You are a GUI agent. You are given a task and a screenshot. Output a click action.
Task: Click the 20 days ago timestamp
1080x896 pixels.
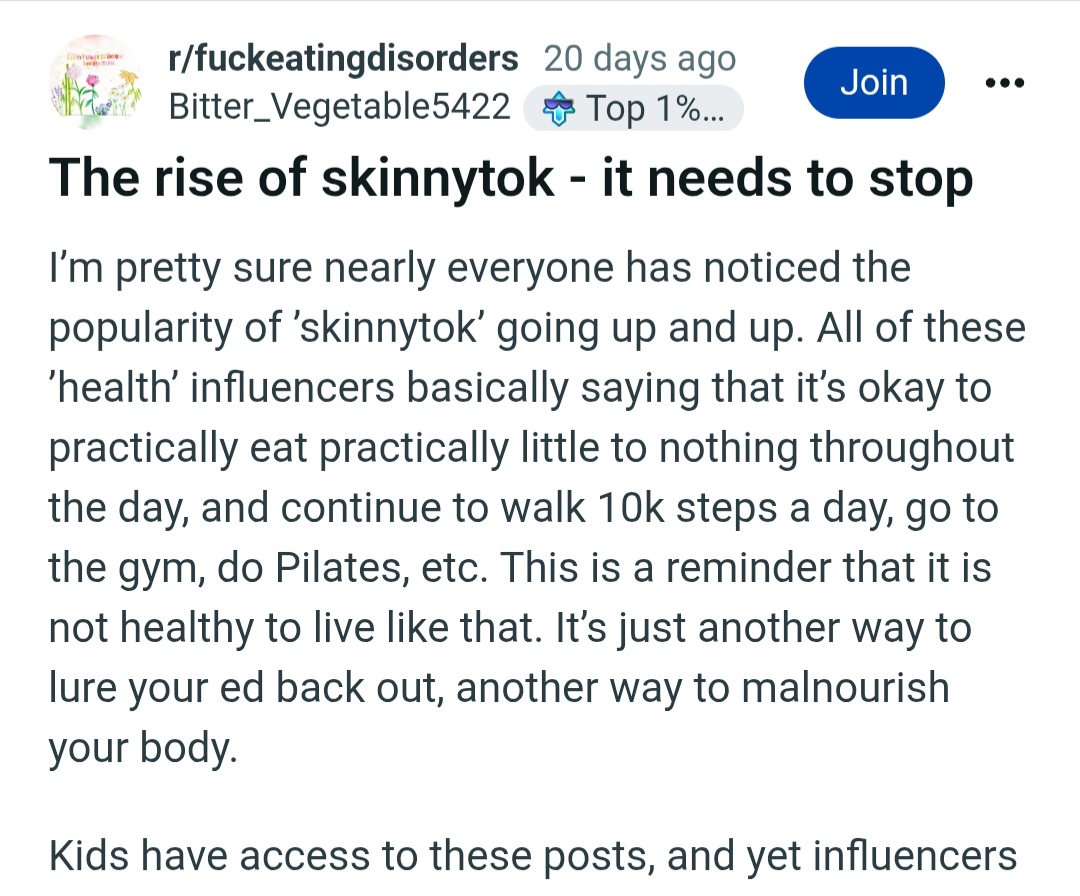click(640, 59)
